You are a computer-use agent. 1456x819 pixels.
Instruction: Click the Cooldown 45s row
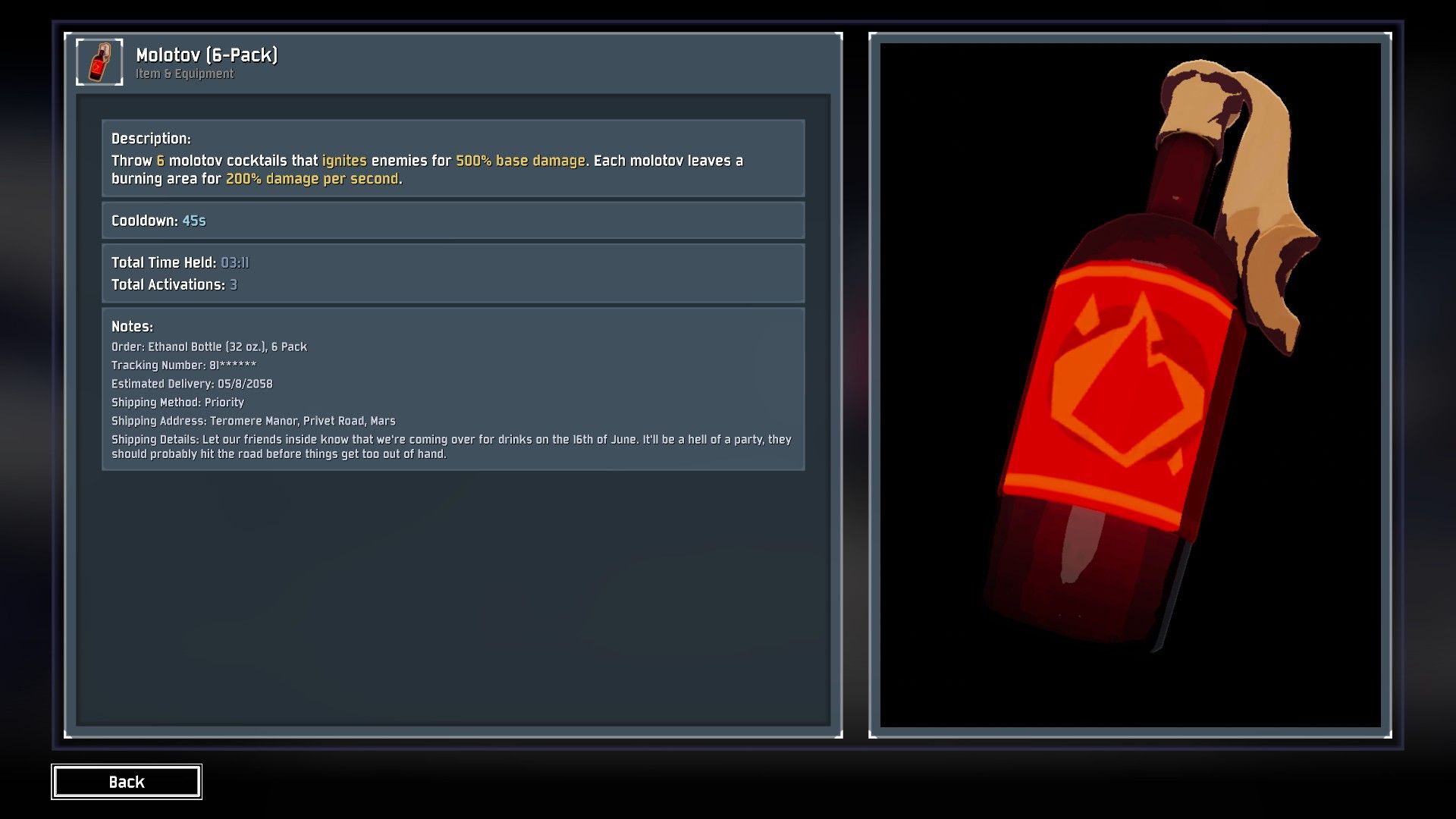453,221
